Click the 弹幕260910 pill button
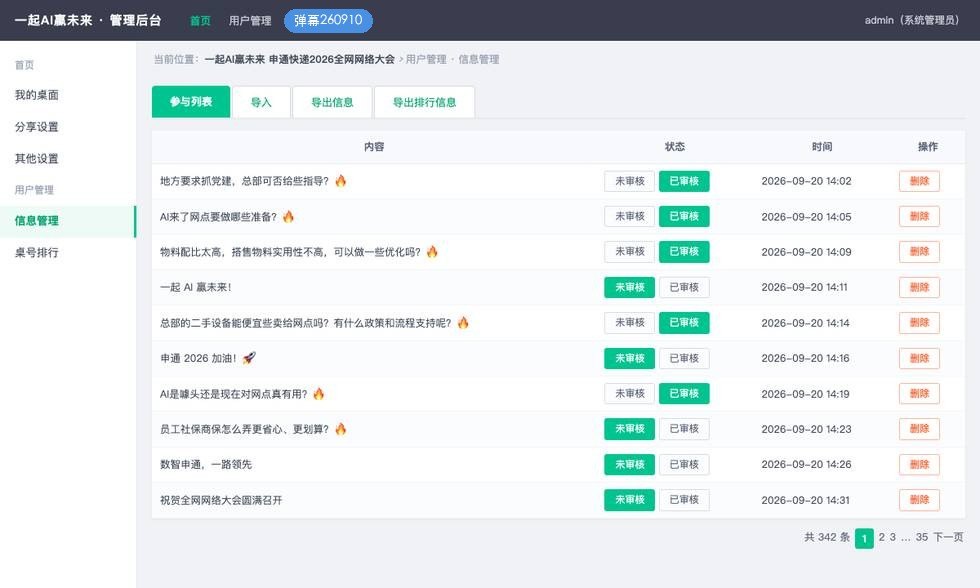 (328, 21)
